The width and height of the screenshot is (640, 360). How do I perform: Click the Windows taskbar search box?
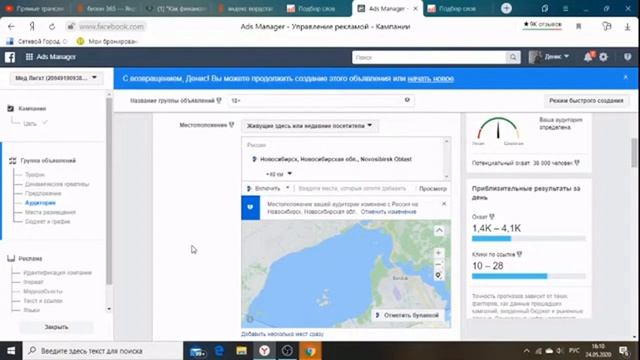(103, 351)
